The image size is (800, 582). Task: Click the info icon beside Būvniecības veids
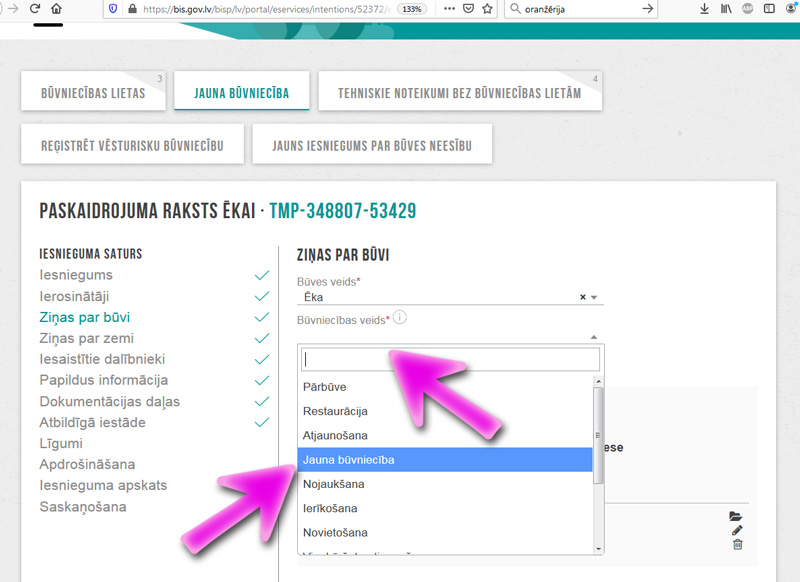click(399, 318)
